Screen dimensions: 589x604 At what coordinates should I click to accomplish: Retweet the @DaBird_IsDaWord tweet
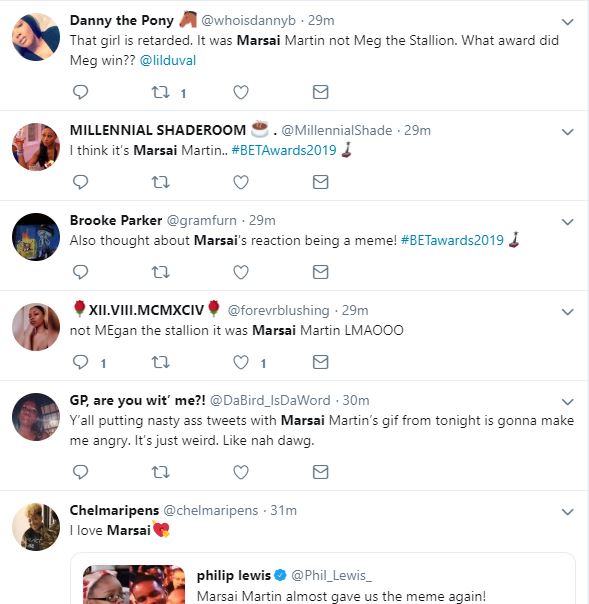coord(160,472)
